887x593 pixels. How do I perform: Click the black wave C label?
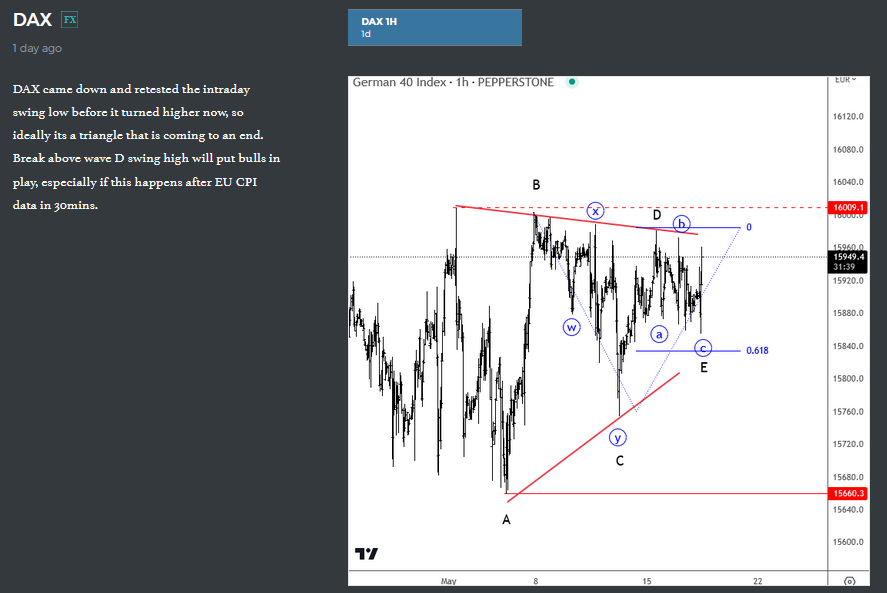click(x=620, y=461)
